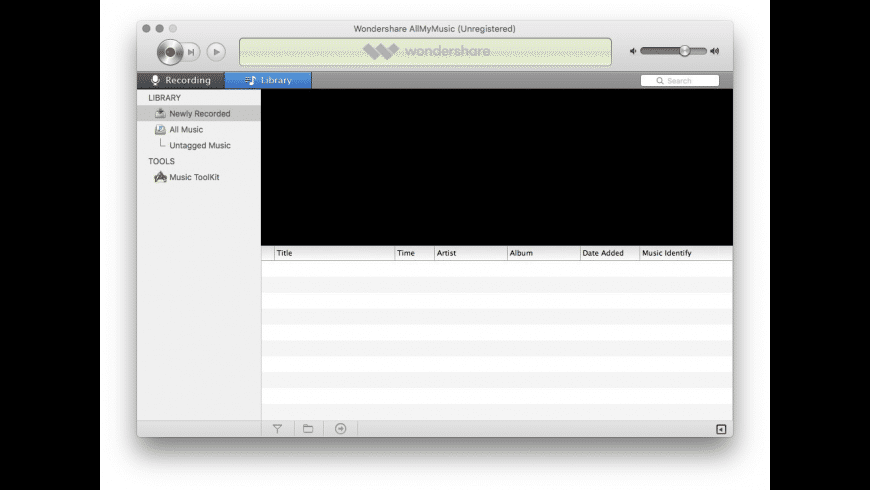The height and width of the screenshot is (490, 870).
Task: Close the AllMyMusic window
Action: [146, 28]
